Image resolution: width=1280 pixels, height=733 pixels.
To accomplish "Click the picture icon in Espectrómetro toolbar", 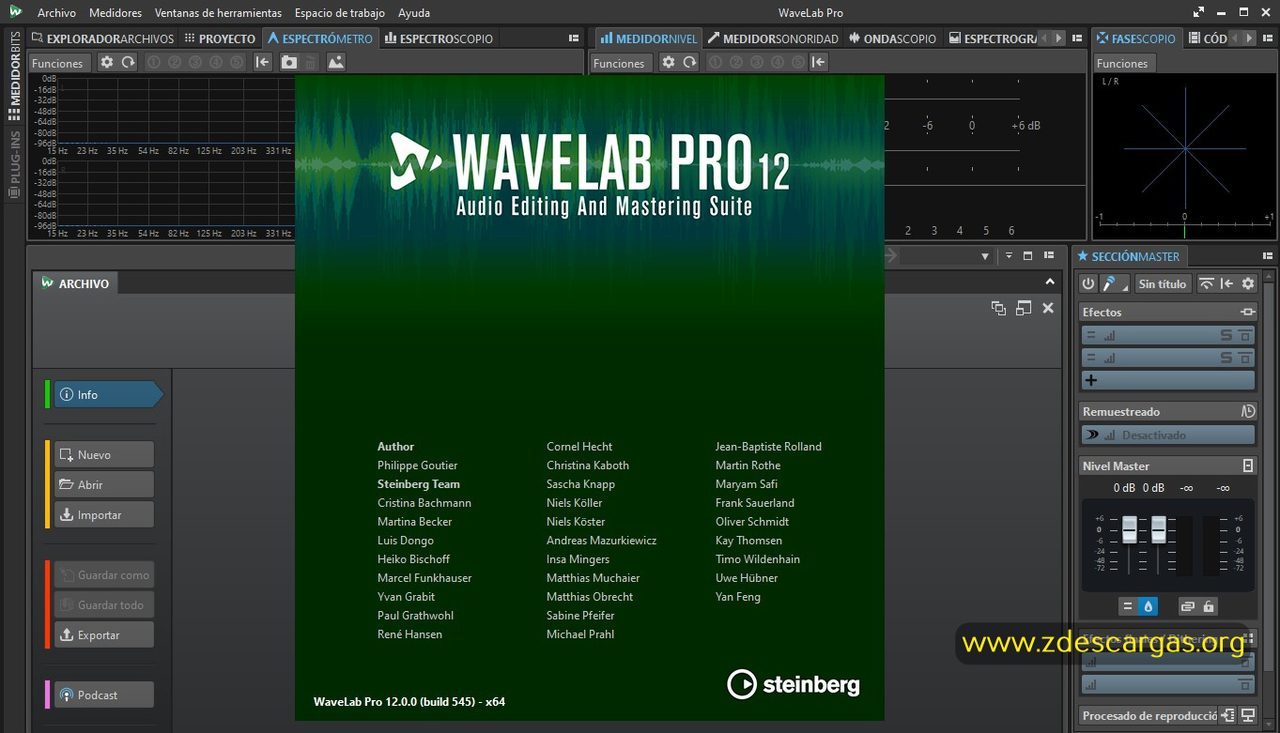I will [336, 62].
